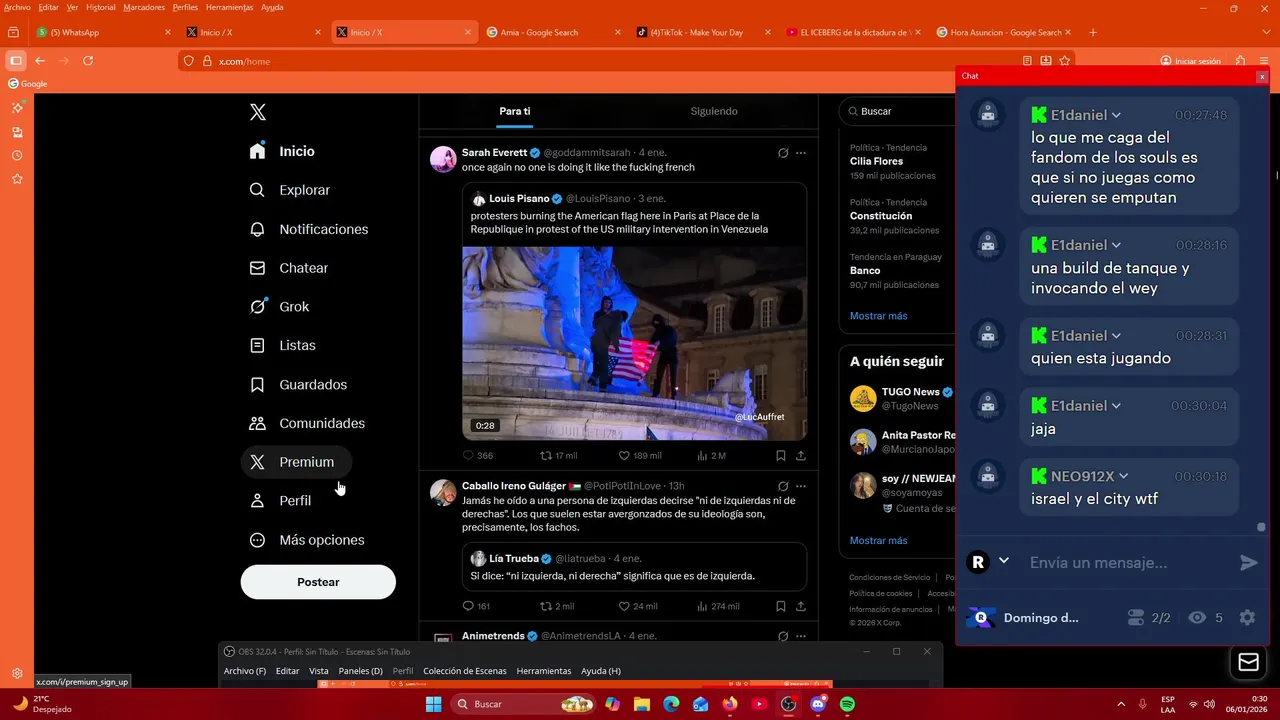Select Para ti timeline tab

point(515,111)
